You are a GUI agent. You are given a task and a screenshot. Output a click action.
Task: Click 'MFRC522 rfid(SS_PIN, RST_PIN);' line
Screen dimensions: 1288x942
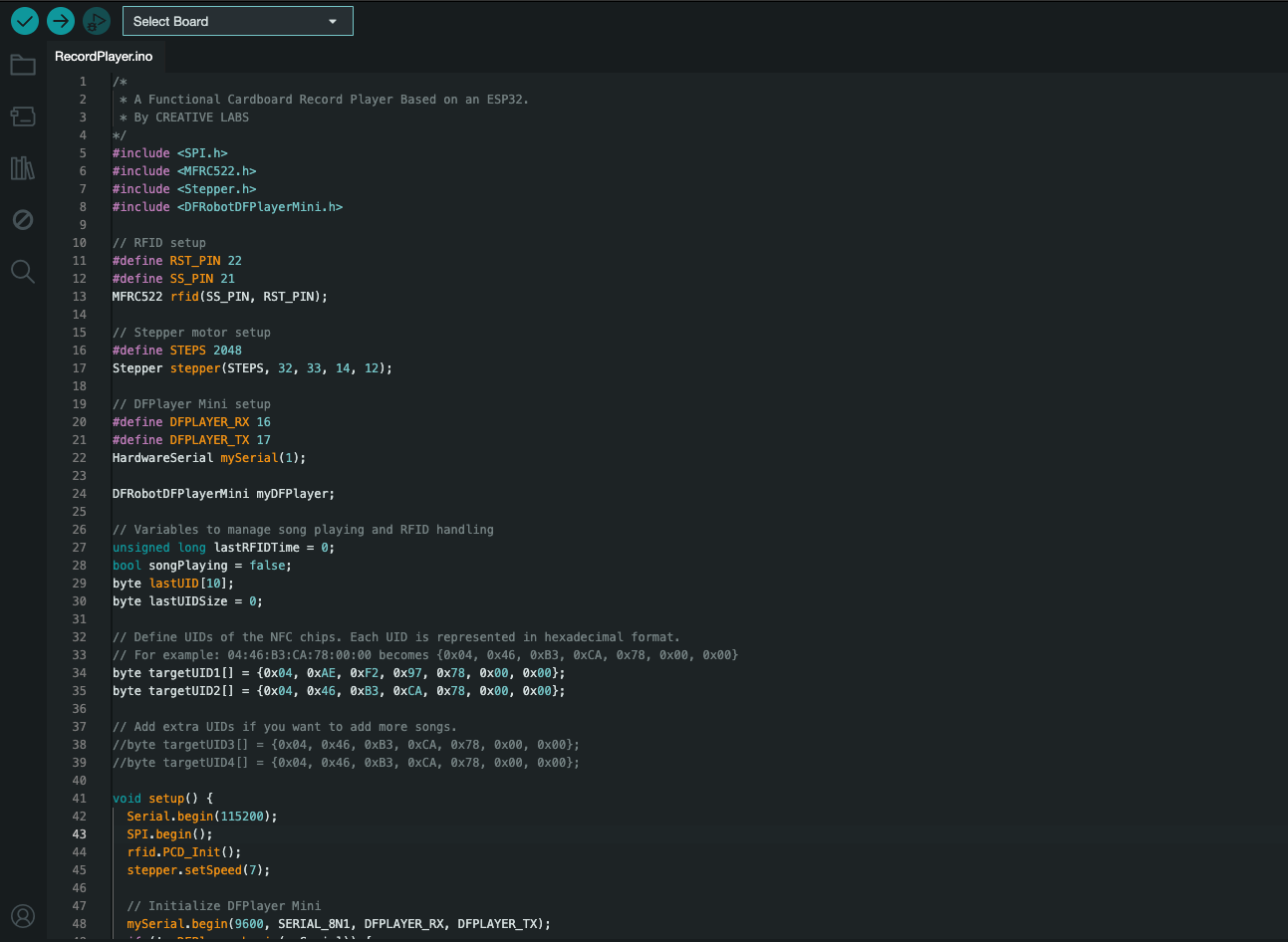tap(220, 297)
